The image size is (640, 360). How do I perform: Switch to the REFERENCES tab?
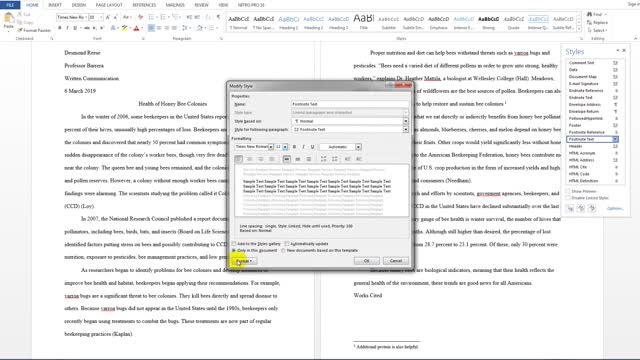point(144,5)
